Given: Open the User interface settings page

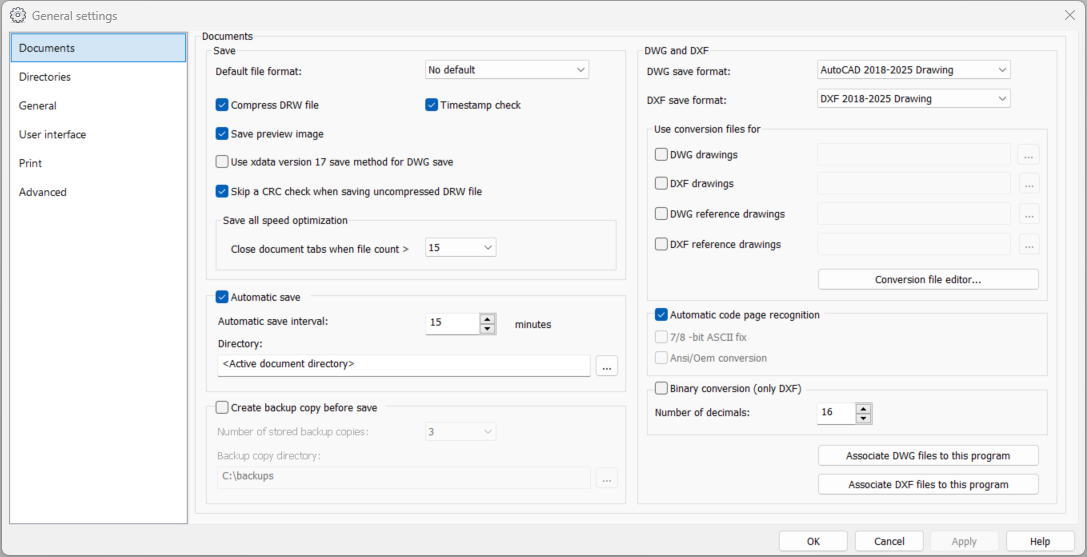Looking at the screenshot, I should coord(52,135).
